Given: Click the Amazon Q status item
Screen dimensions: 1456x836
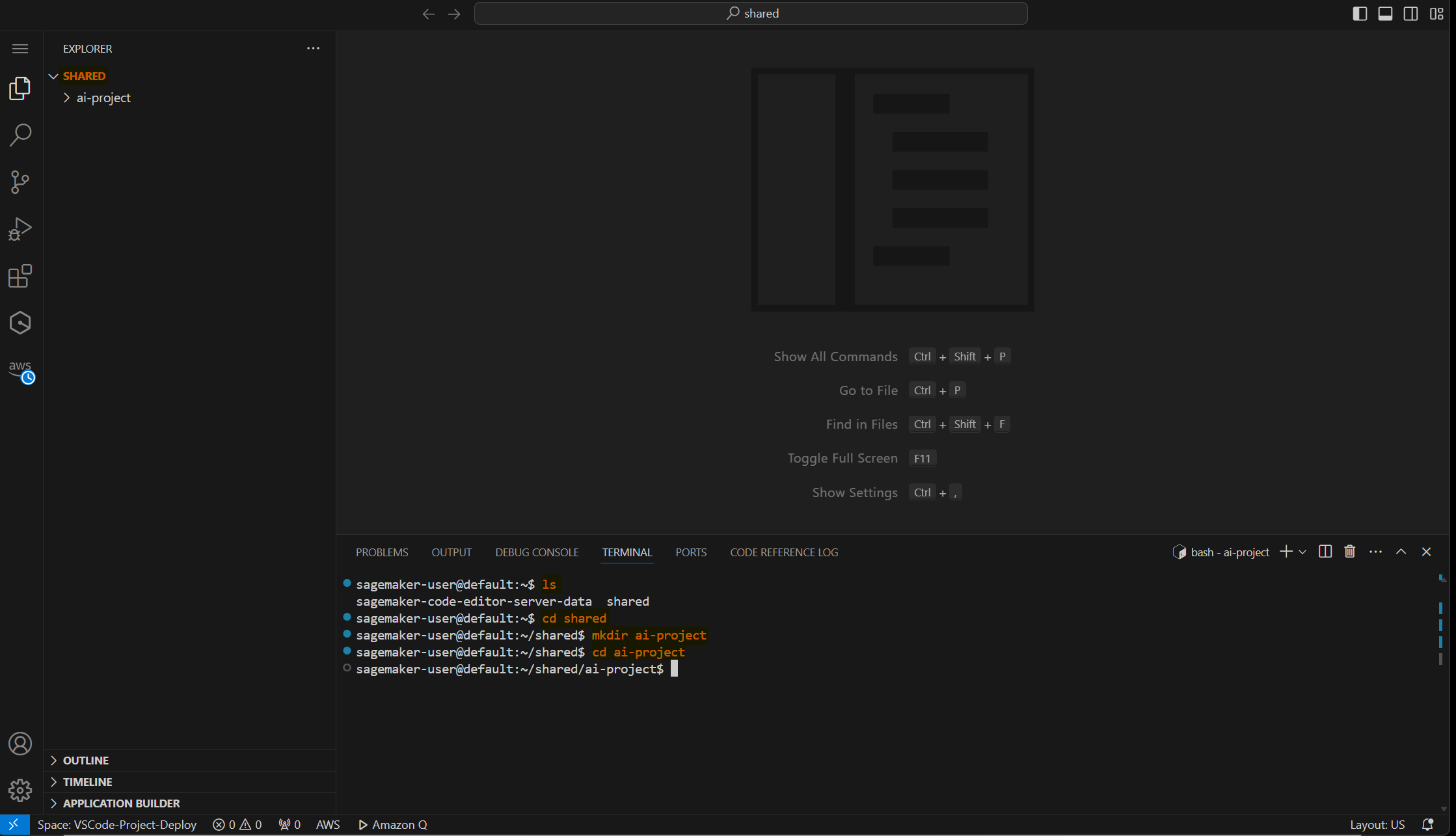Looking at the screenshot, I should (393, 825).
